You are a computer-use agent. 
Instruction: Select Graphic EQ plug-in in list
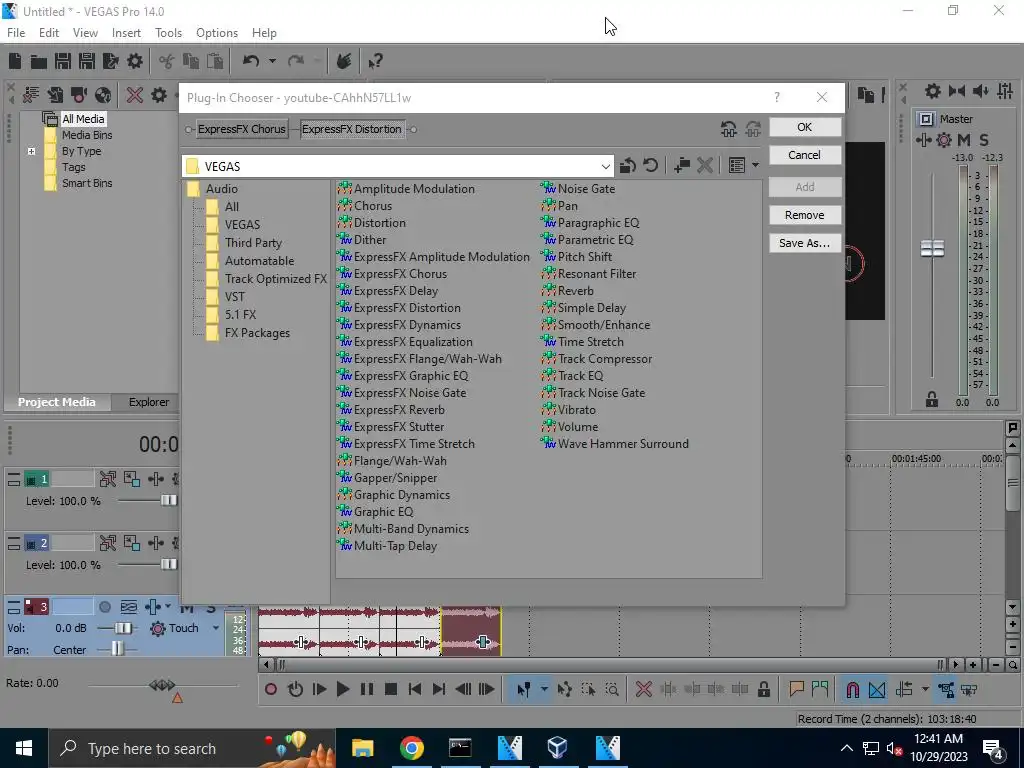383,512
